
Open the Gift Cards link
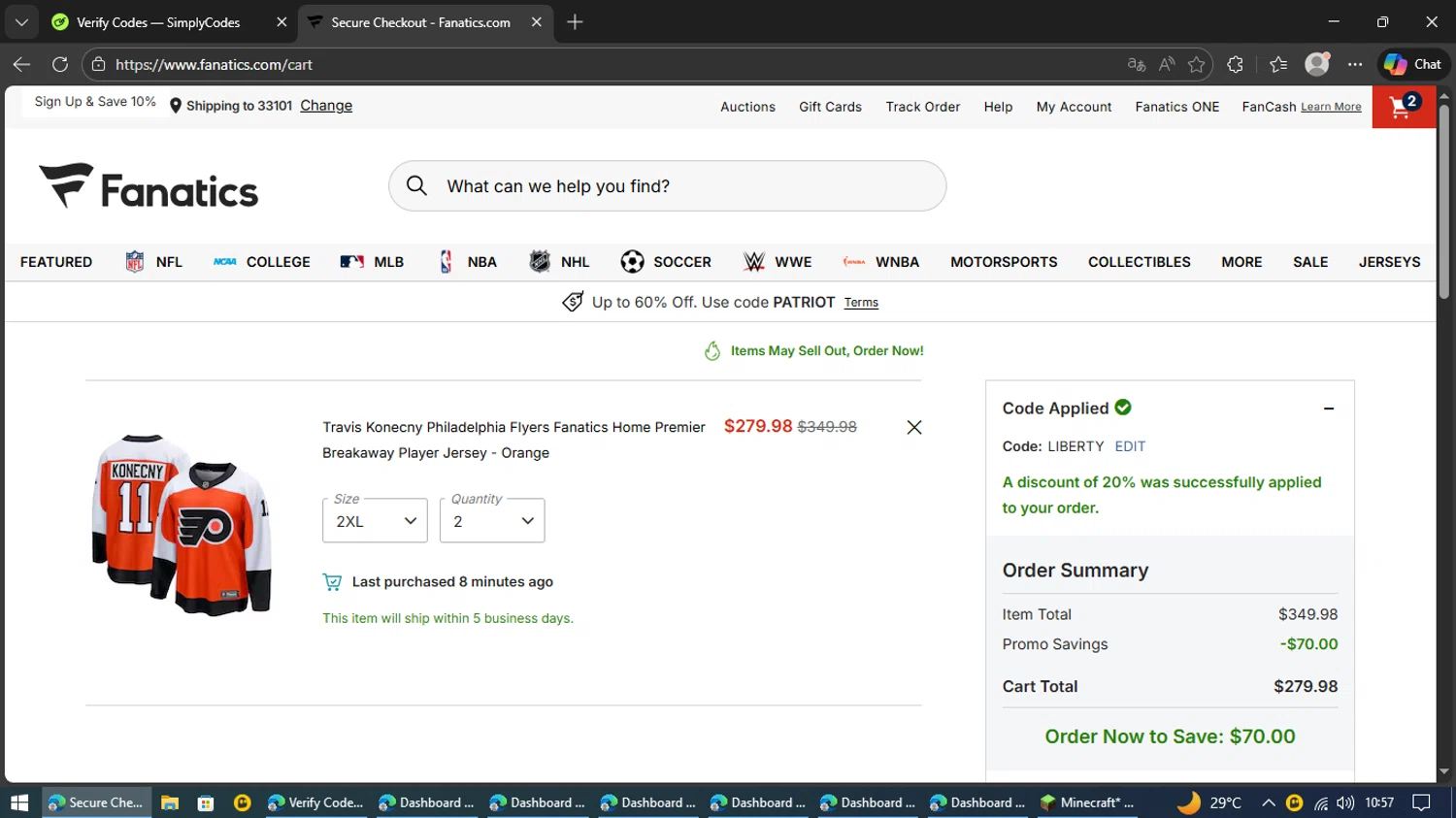tap(830, 107)
